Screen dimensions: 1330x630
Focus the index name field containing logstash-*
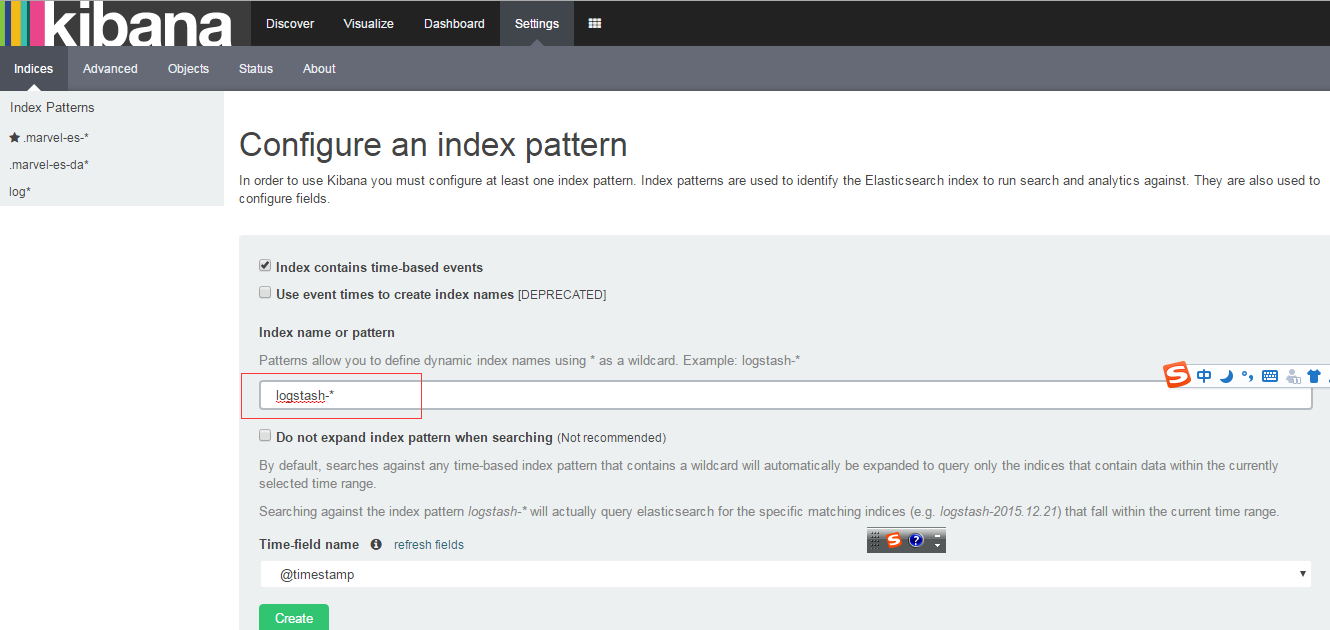(x=785, y=395)
